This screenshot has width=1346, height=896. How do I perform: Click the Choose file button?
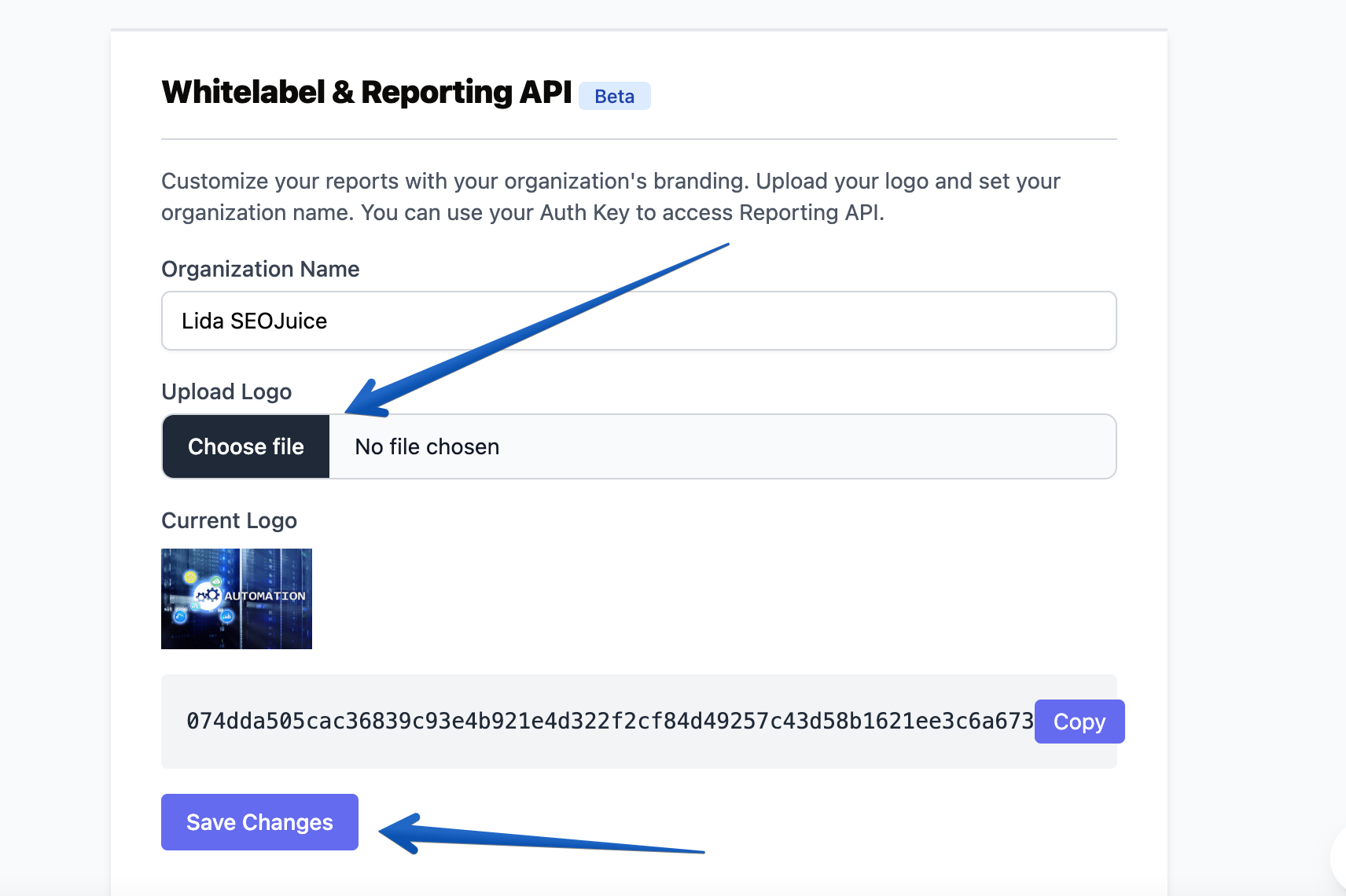coord(245,446)
